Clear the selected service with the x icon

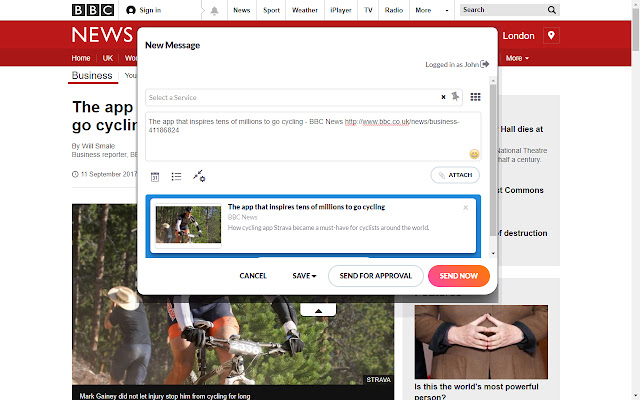[x=443, y=97]
